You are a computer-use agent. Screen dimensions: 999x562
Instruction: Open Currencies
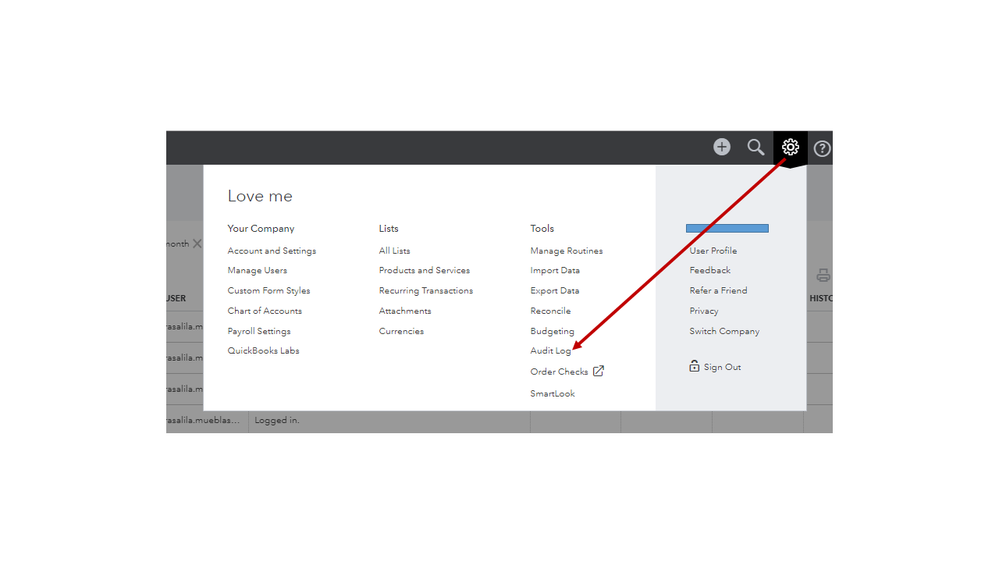pyautogui.click(x=401, y=331)
